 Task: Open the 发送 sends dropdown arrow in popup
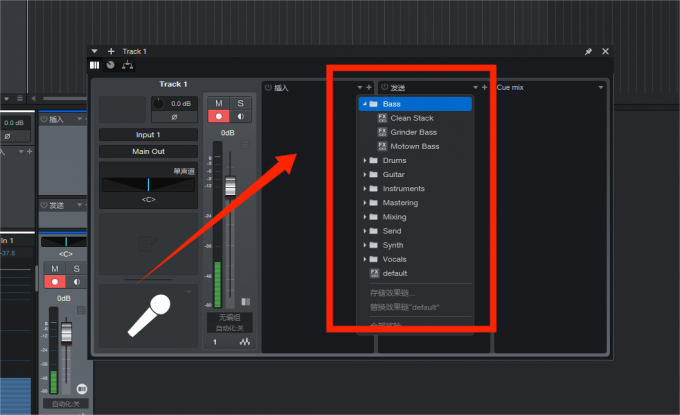pyautogui.click(x=475, y=88)
